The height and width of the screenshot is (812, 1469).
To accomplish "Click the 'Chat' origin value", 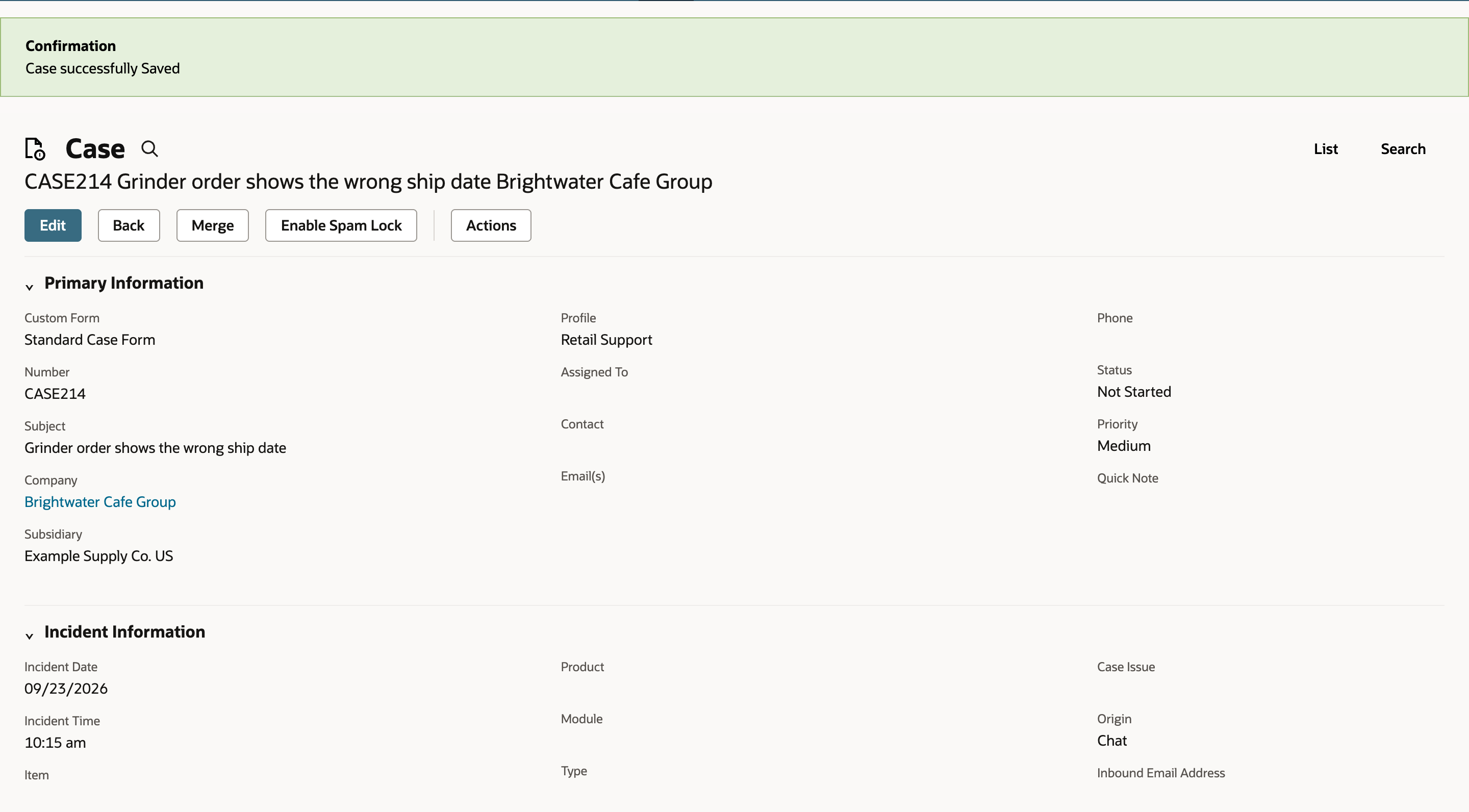I will (x=1112, y=741).
